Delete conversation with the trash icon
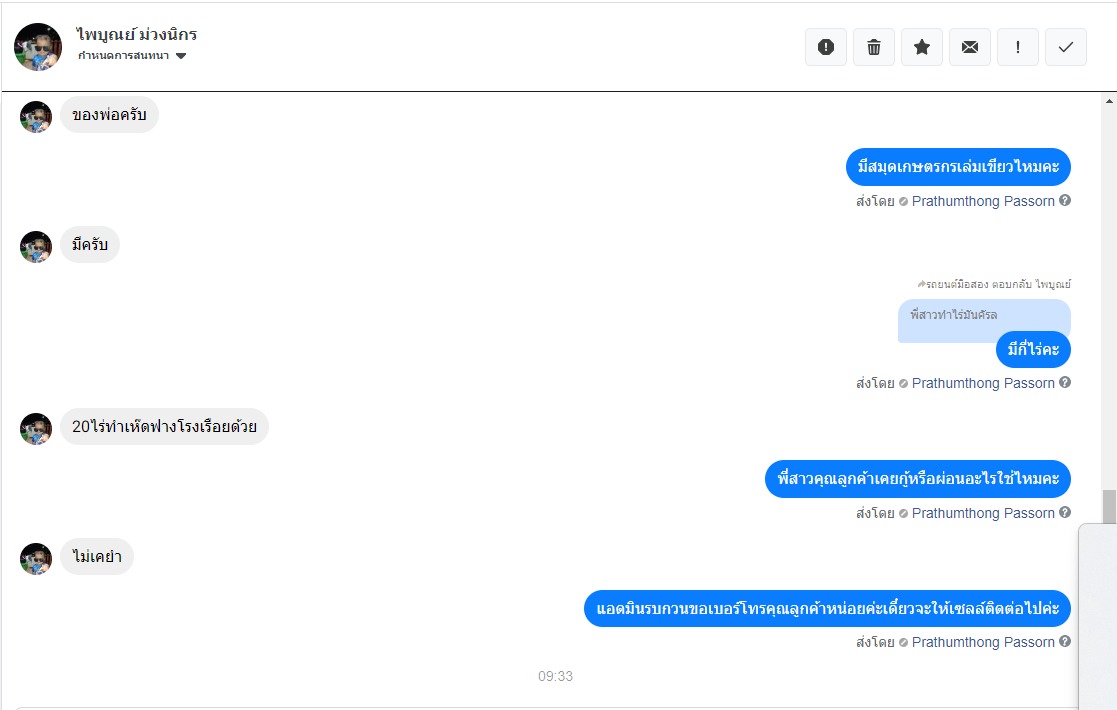1117x710 pixels. tap(874, 47)
